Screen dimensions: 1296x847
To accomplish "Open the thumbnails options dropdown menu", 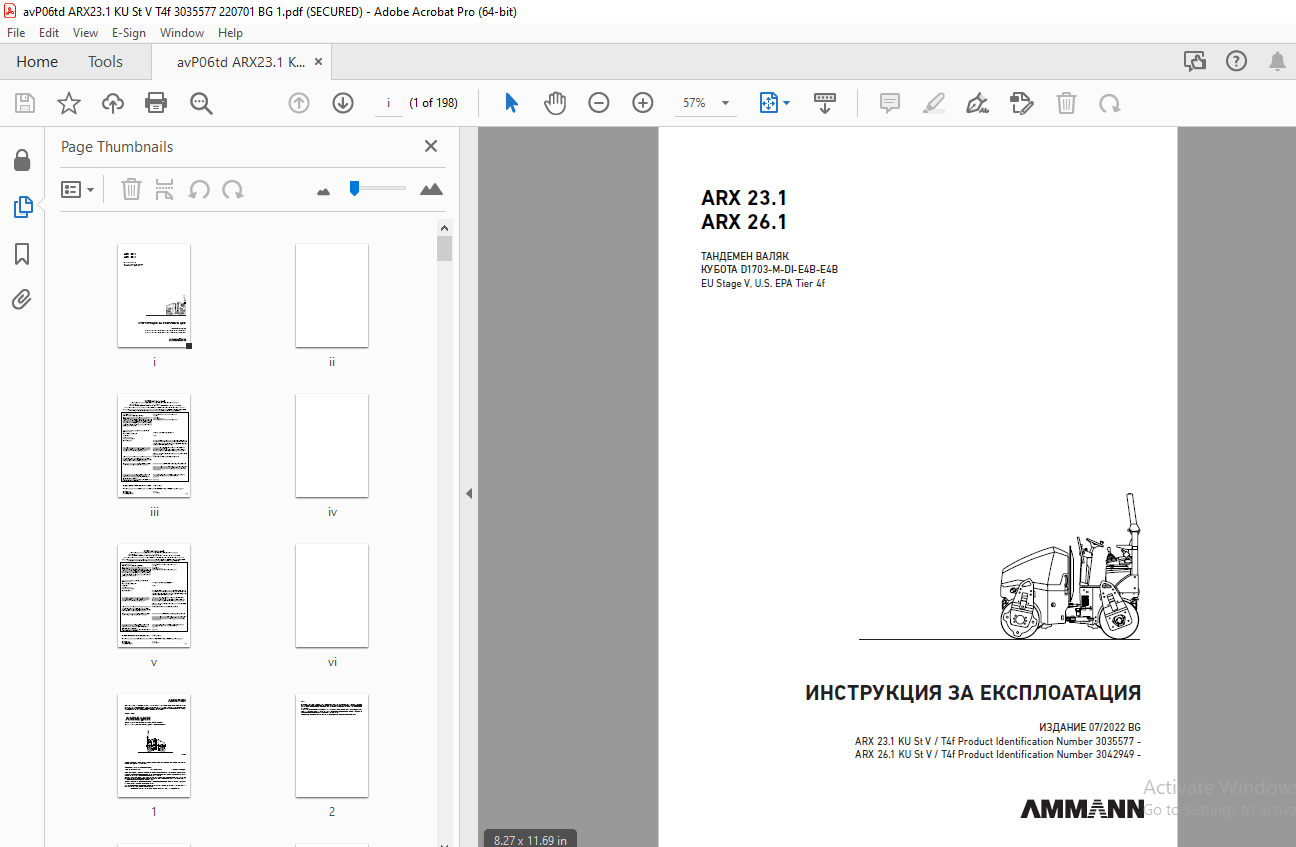I will pos(78,189).
